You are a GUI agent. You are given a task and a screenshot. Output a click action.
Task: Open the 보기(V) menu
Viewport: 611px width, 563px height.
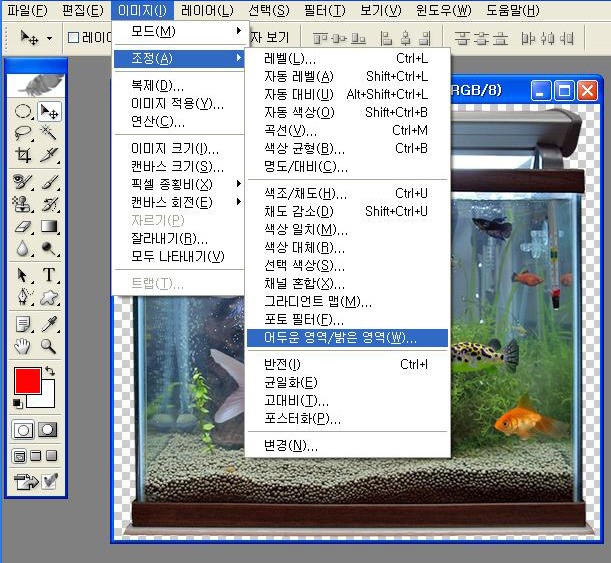[380, 10]
